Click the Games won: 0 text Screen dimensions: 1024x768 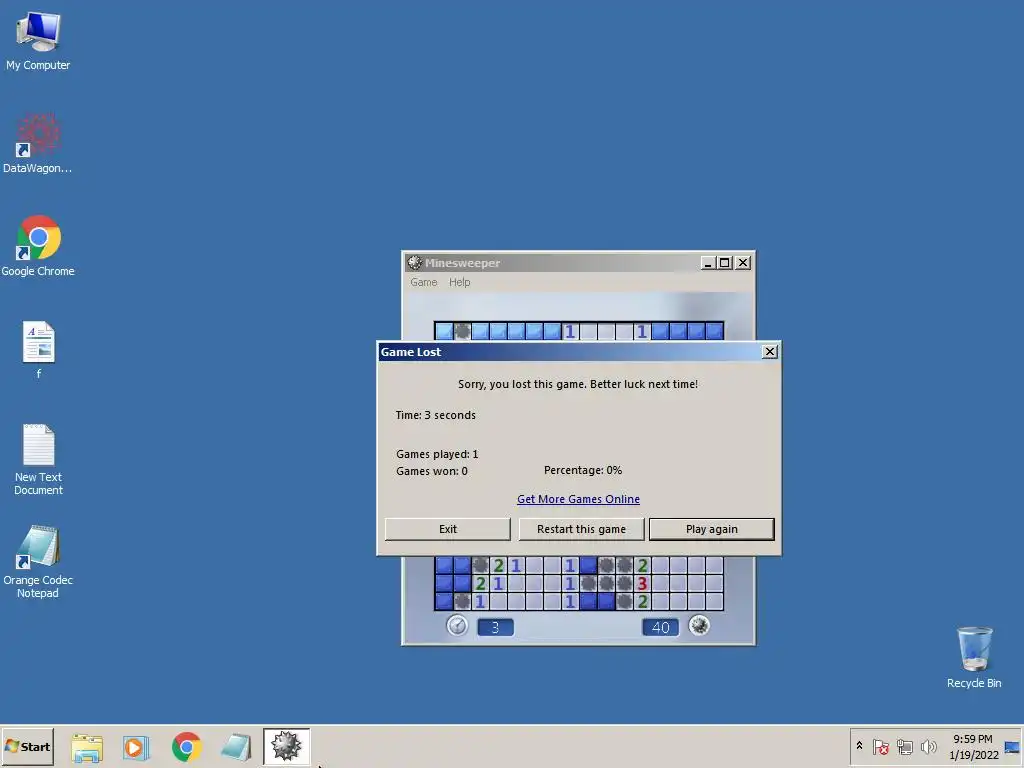432,471
